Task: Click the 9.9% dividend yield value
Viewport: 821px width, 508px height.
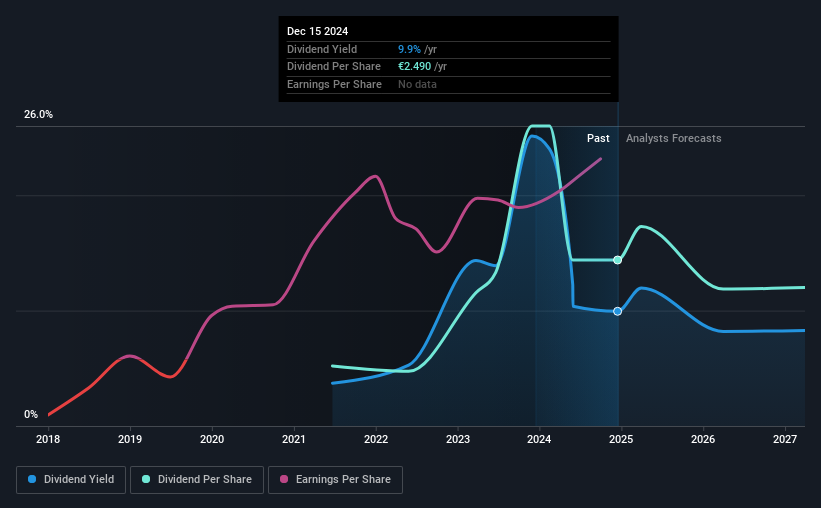Action: coord(409,49)
